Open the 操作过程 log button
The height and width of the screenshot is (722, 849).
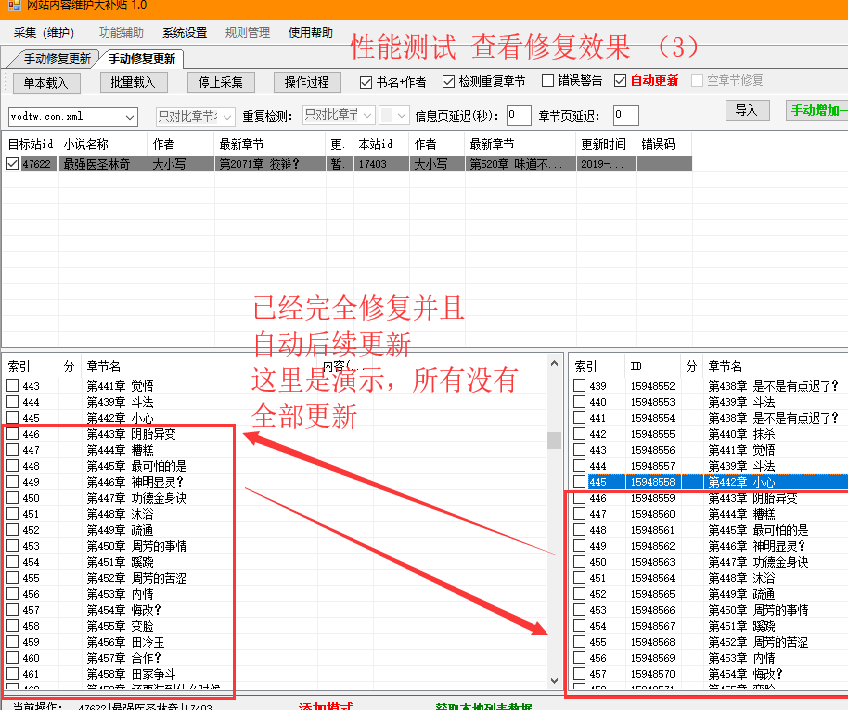click(x=306, y=82)
